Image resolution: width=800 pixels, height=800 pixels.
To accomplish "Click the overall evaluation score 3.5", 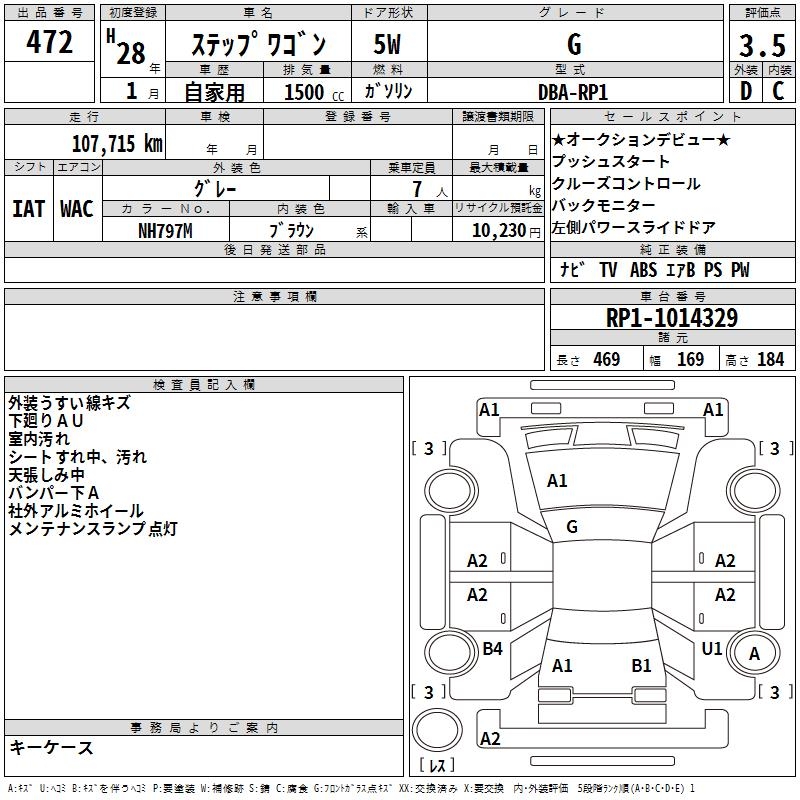I will (760, 46).
